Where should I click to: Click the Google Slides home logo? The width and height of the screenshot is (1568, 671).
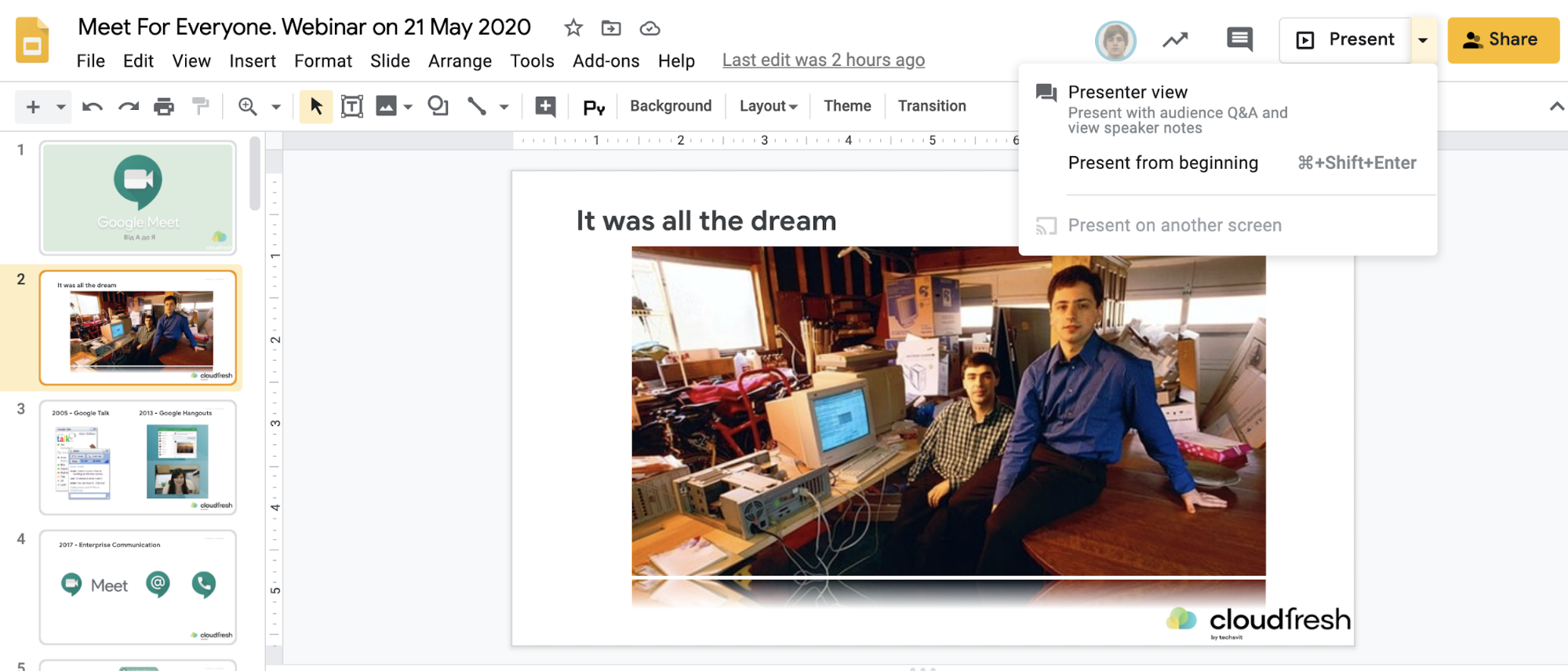[x=32, y=40]
